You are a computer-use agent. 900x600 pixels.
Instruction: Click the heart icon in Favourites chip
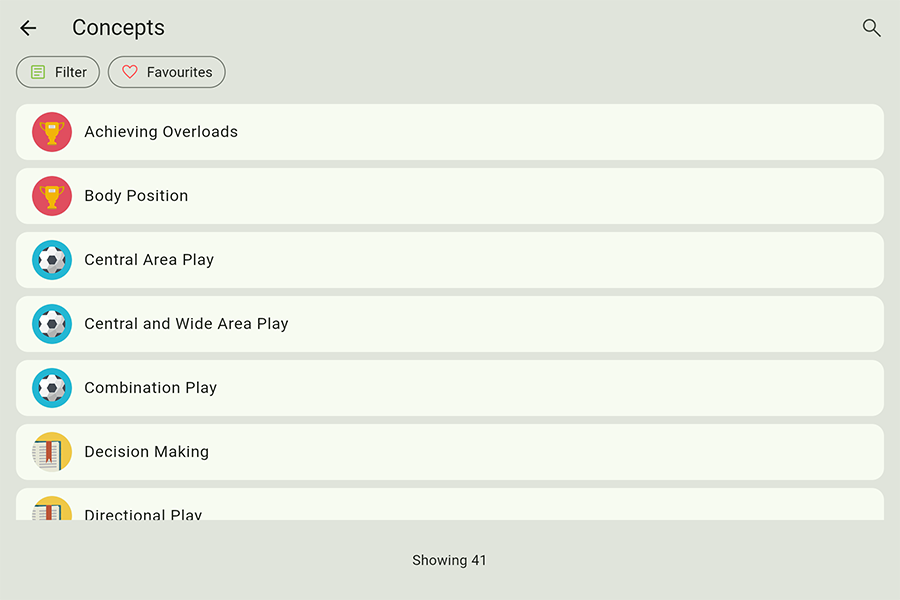[x=130, y=72]
